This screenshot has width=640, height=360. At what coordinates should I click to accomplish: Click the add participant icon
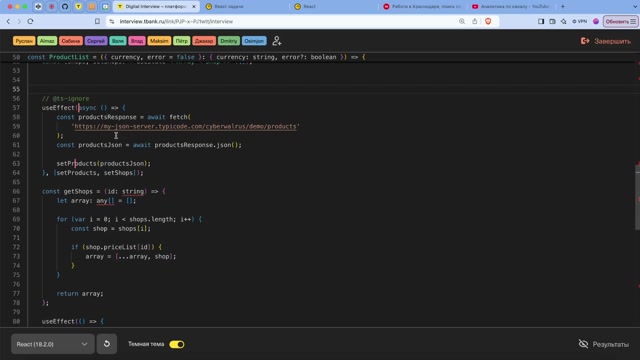coord(277,41)
